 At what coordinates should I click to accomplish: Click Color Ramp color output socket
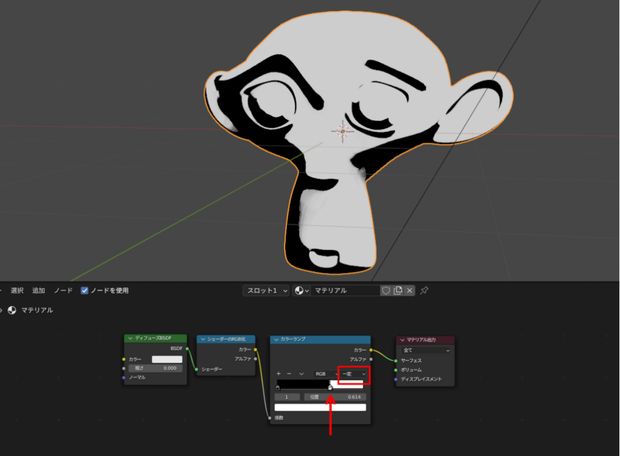(x=371, y=350)
